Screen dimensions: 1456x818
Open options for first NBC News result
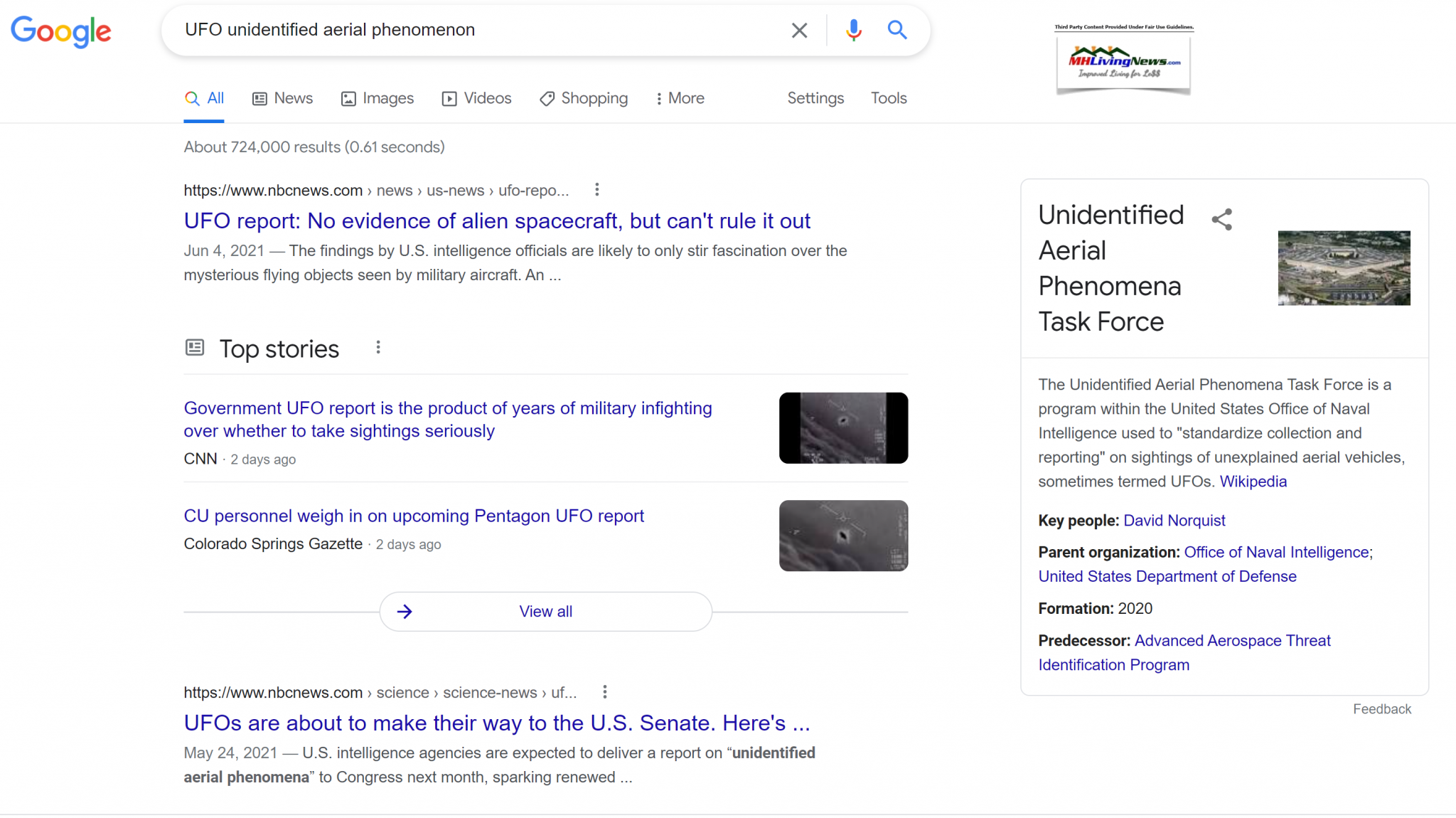coord(597,190)
